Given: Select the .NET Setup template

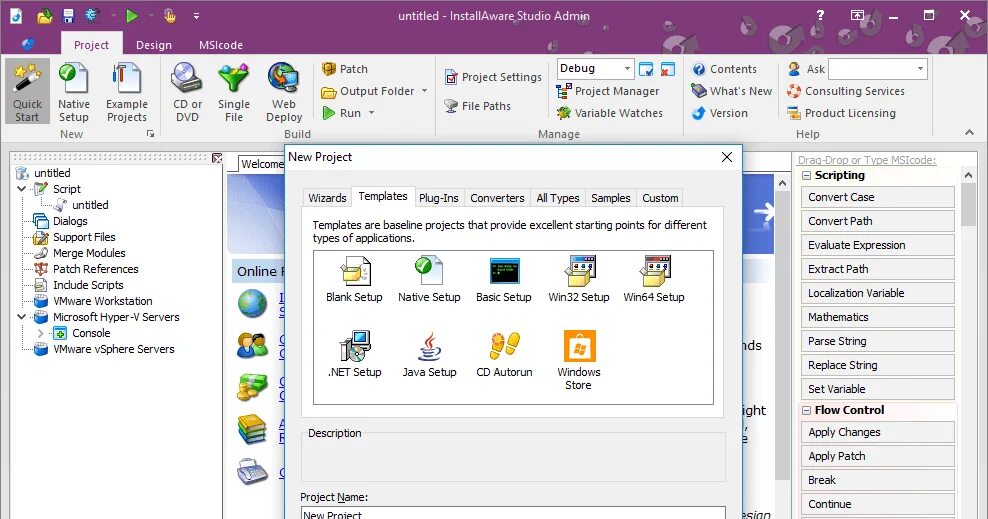Looking at the screenshot, I should point(354,355).
